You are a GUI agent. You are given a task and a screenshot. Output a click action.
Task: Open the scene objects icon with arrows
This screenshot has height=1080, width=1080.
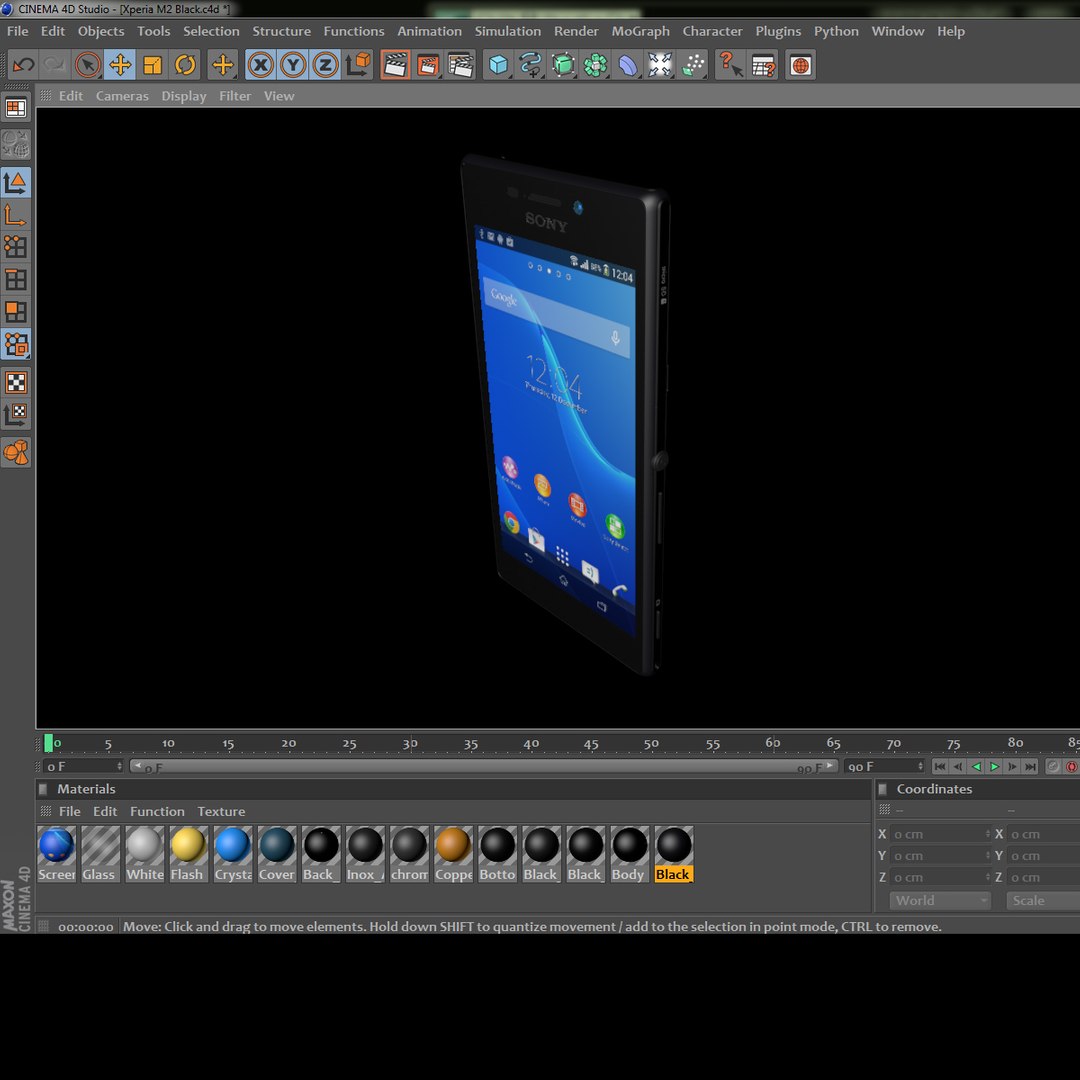tap(660, 65)
